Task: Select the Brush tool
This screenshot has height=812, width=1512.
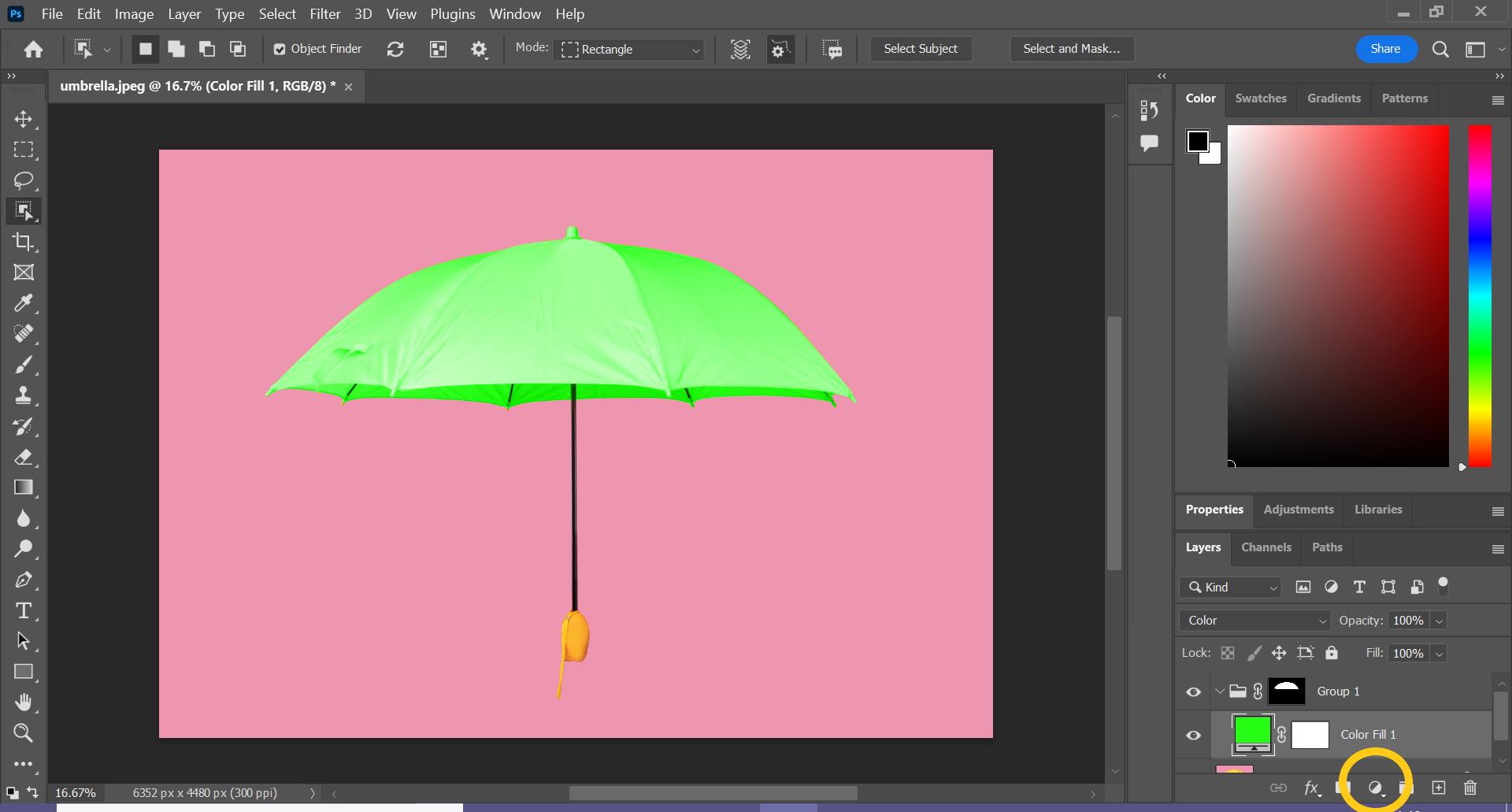Action: [x=24, y=365]
